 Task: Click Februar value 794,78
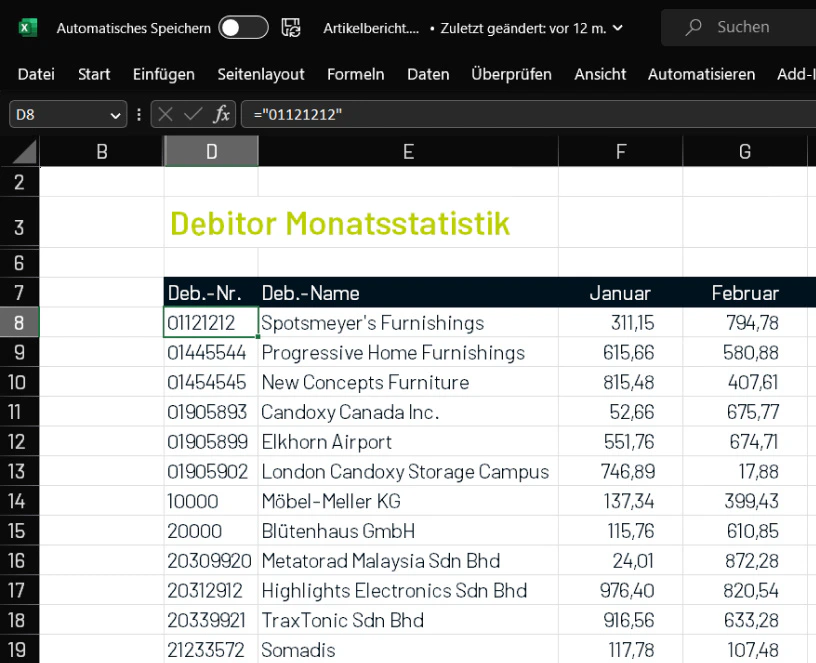coord(745,323)
